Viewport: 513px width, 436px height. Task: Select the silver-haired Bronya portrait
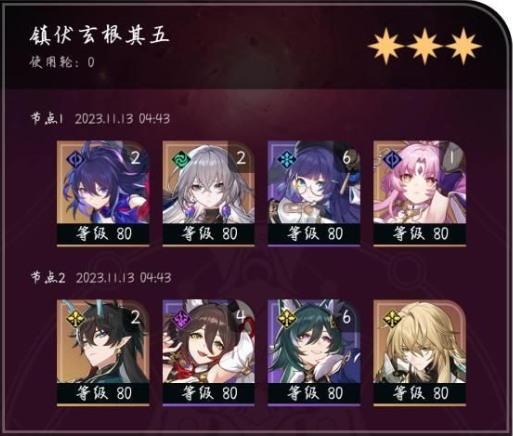point(209,182)
